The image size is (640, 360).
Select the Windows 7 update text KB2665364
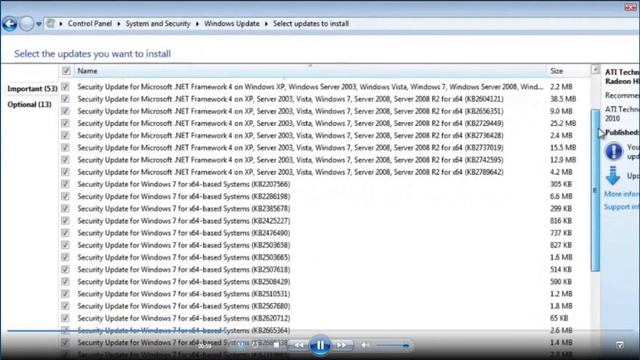(x=184, y=330)
